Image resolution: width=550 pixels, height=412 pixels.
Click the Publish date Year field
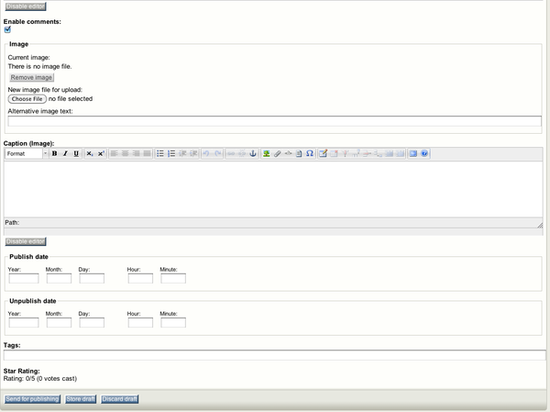click(24, 278)
